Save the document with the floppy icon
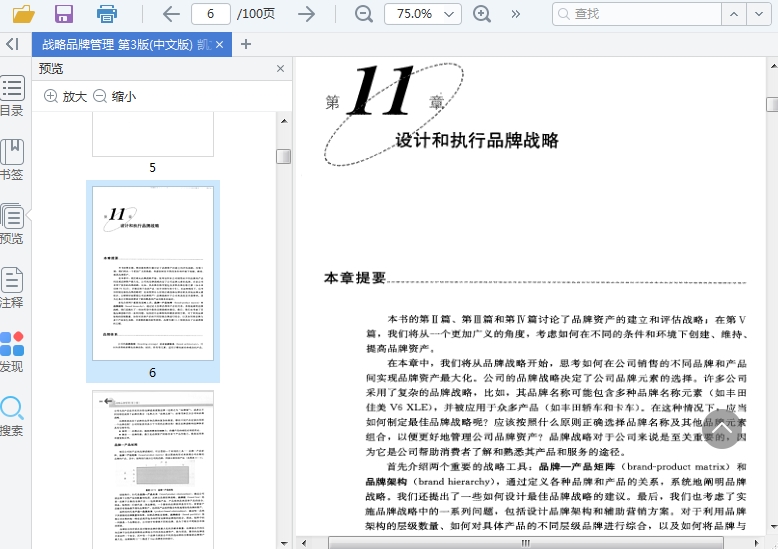The height and width of the screenshot is (549, 778). 64,14
